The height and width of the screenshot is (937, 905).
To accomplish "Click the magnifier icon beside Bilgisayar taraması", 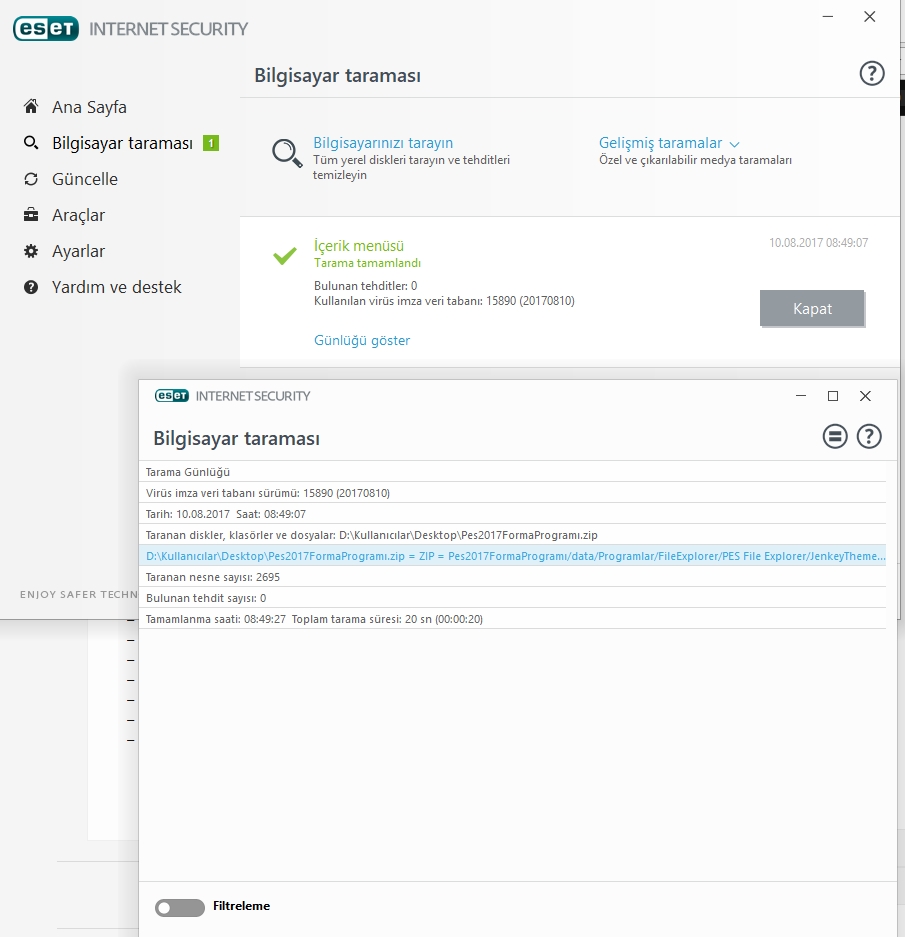I will [31, 143].
